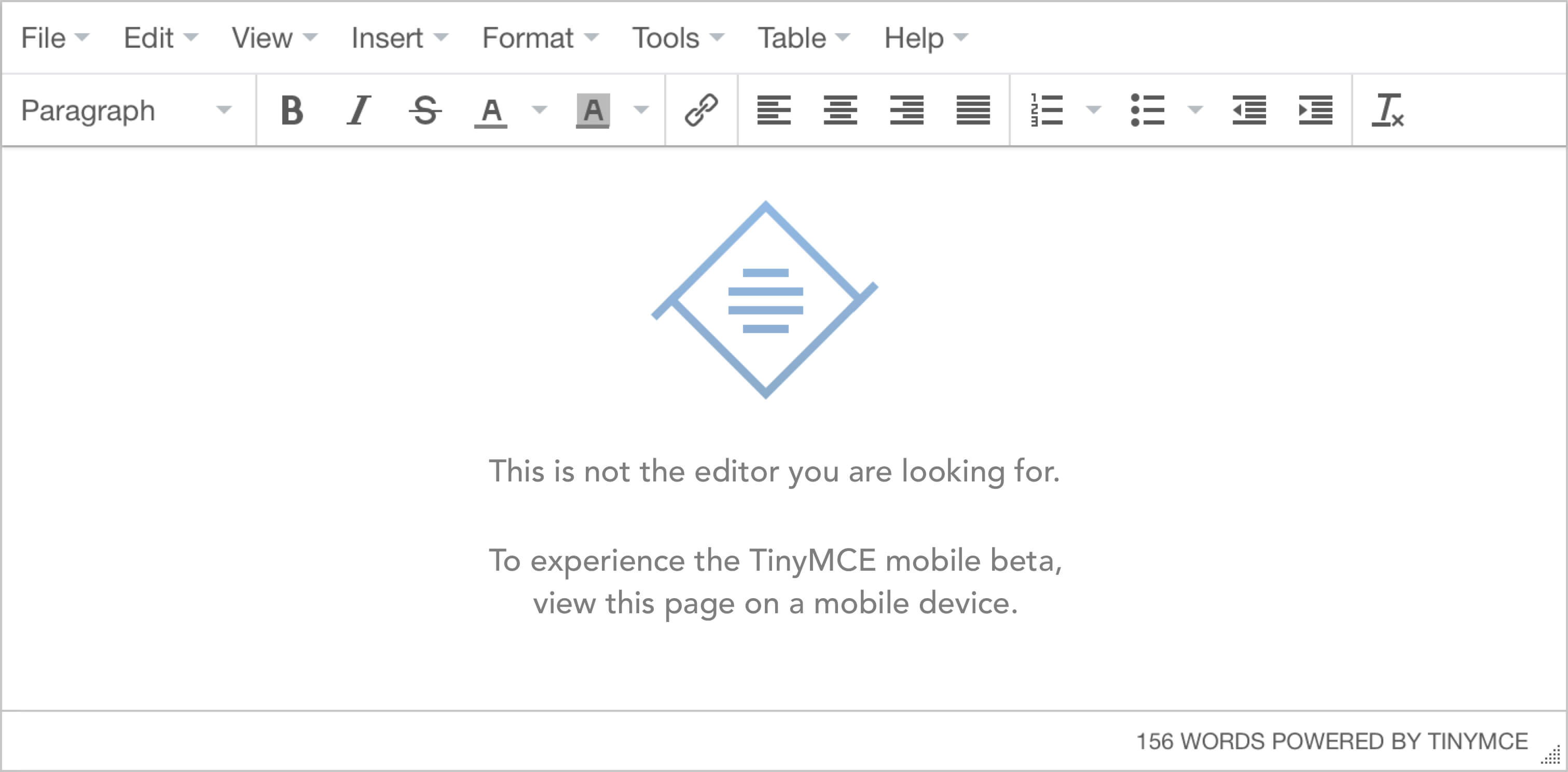Open the View menu
Screen dimensions: 1568x772
274,38
